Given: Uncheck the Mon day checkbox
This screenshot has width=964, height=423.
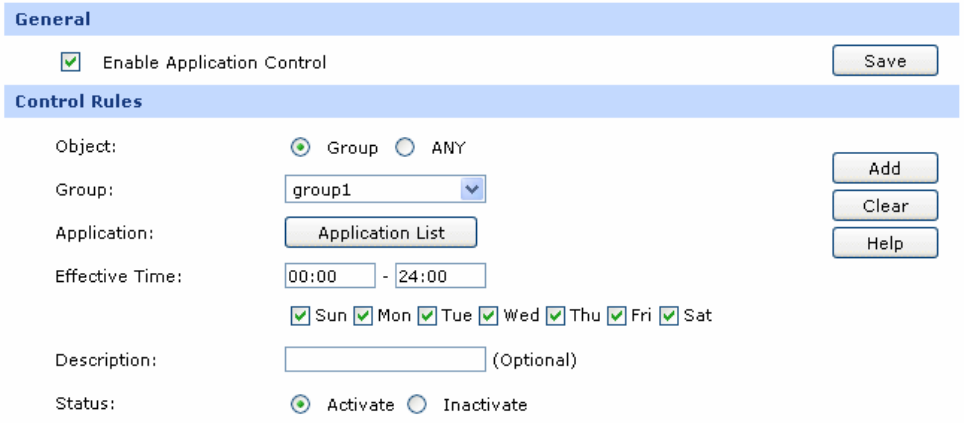Looking at the screenshot, I should tap(360, 316).
